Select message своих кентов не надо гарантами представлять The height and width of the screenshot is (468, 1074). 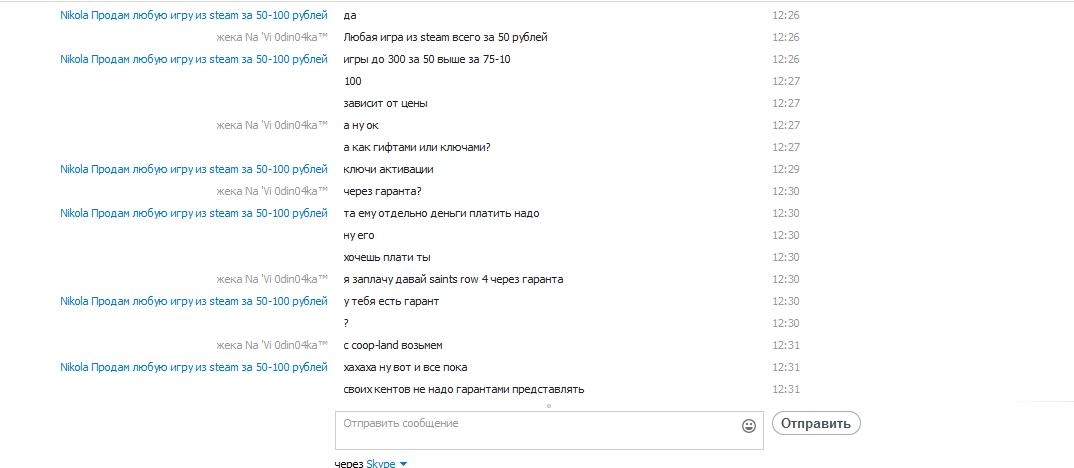464,390
